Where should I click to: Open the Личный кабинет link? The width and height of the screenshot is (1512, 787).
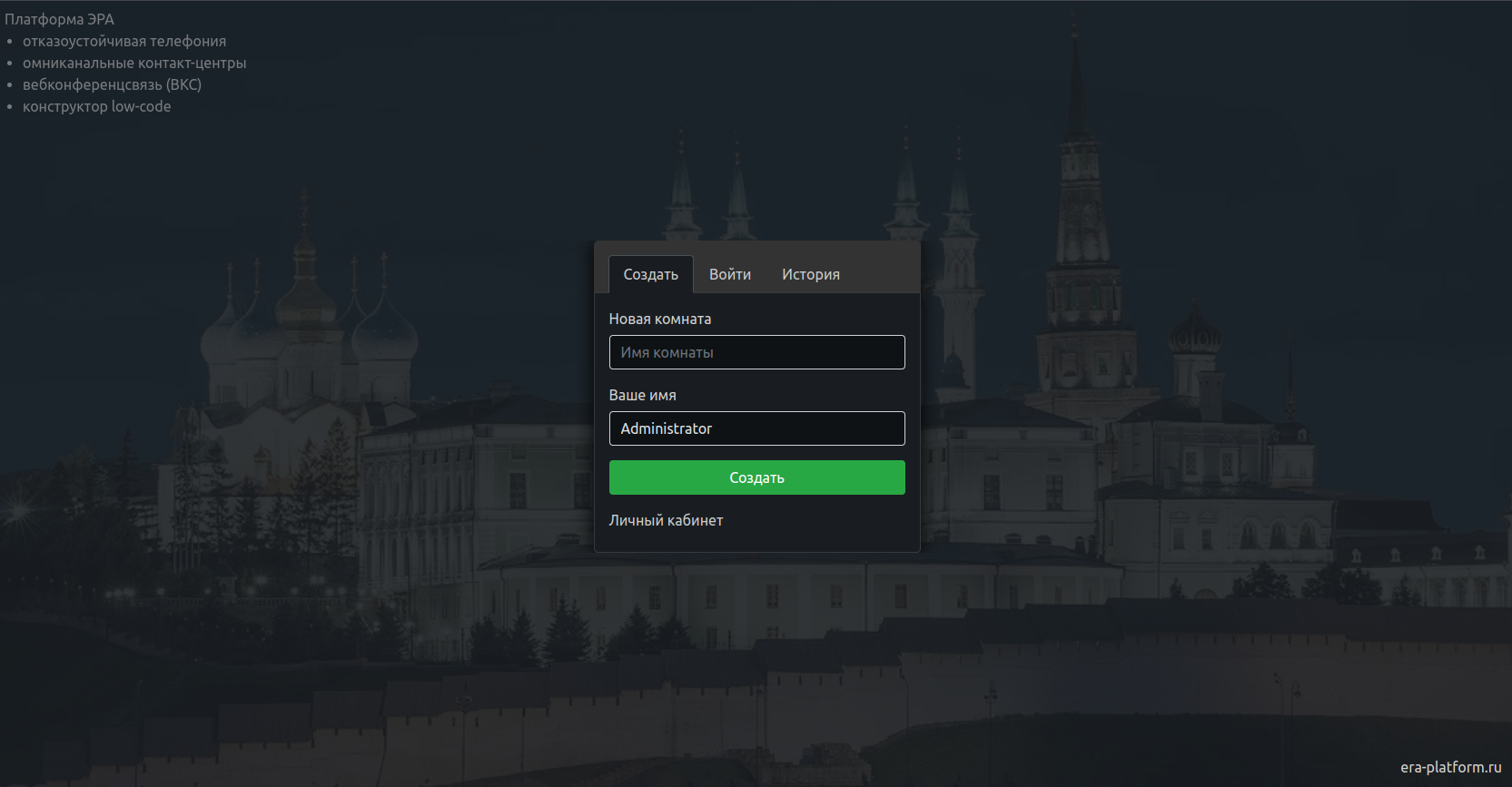click(x=666, y=520)
